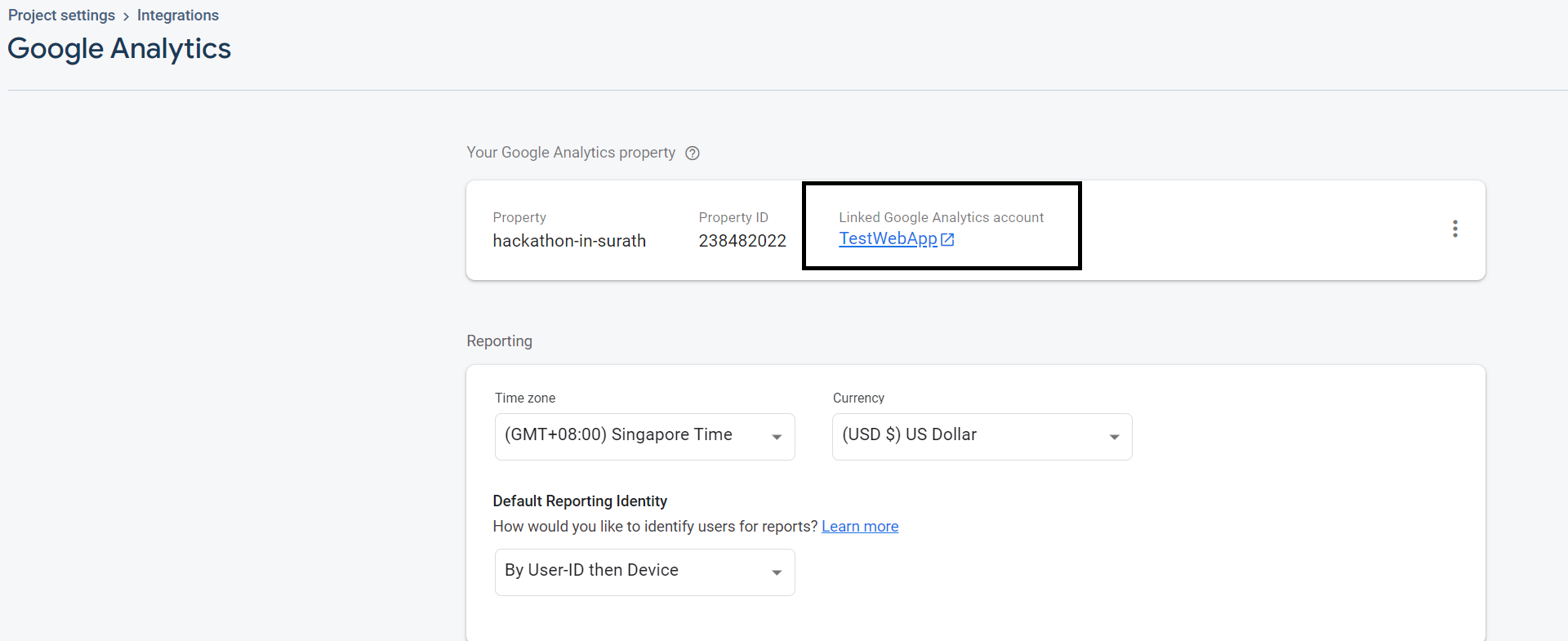Click the external link icon next to TestWebApp
The image size is (1568, 641).
[947, 239]
